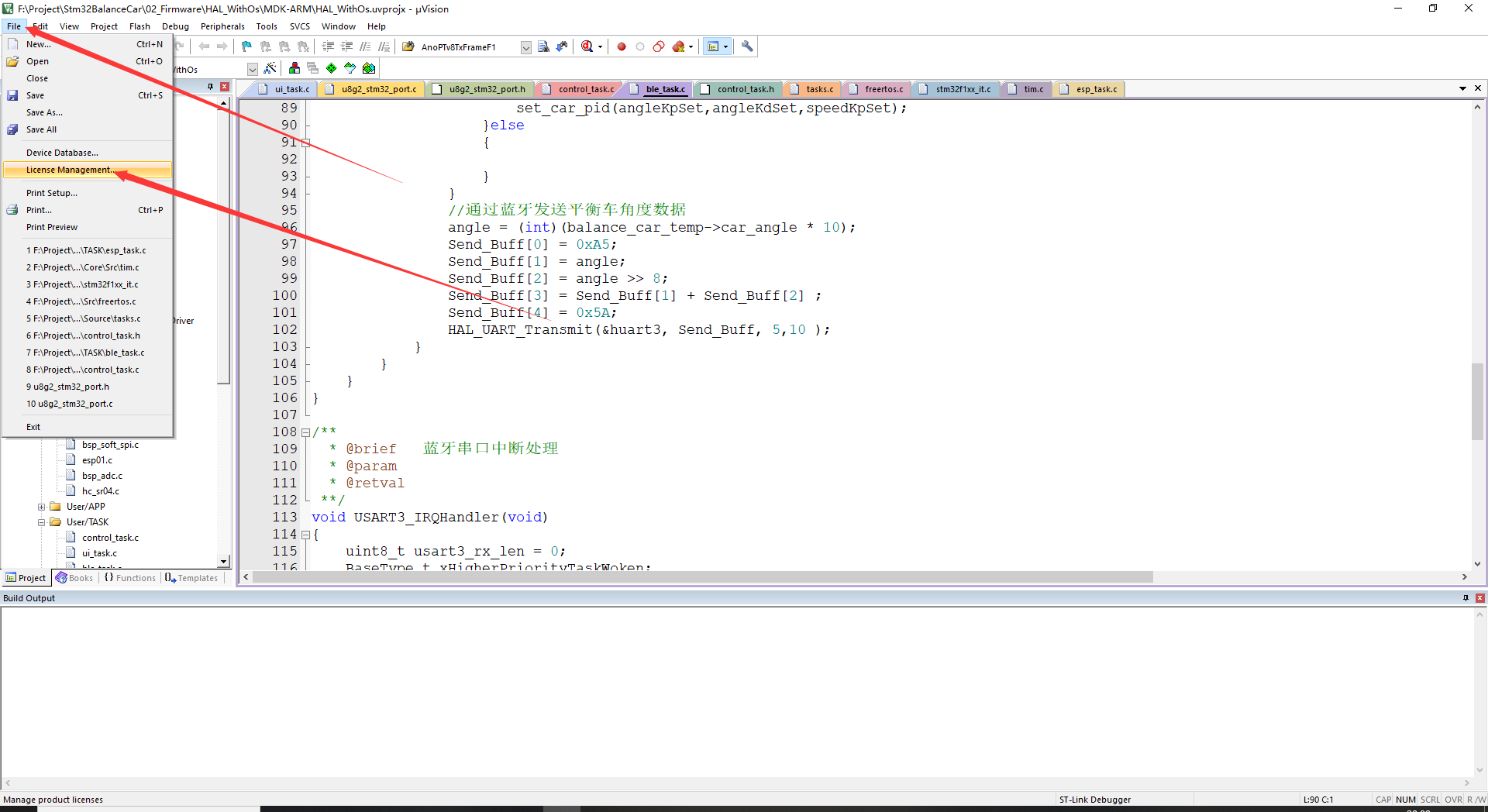Toggle auto-hide pin on Project panel
Screen dimensions: 1488x812
point(210,87)
